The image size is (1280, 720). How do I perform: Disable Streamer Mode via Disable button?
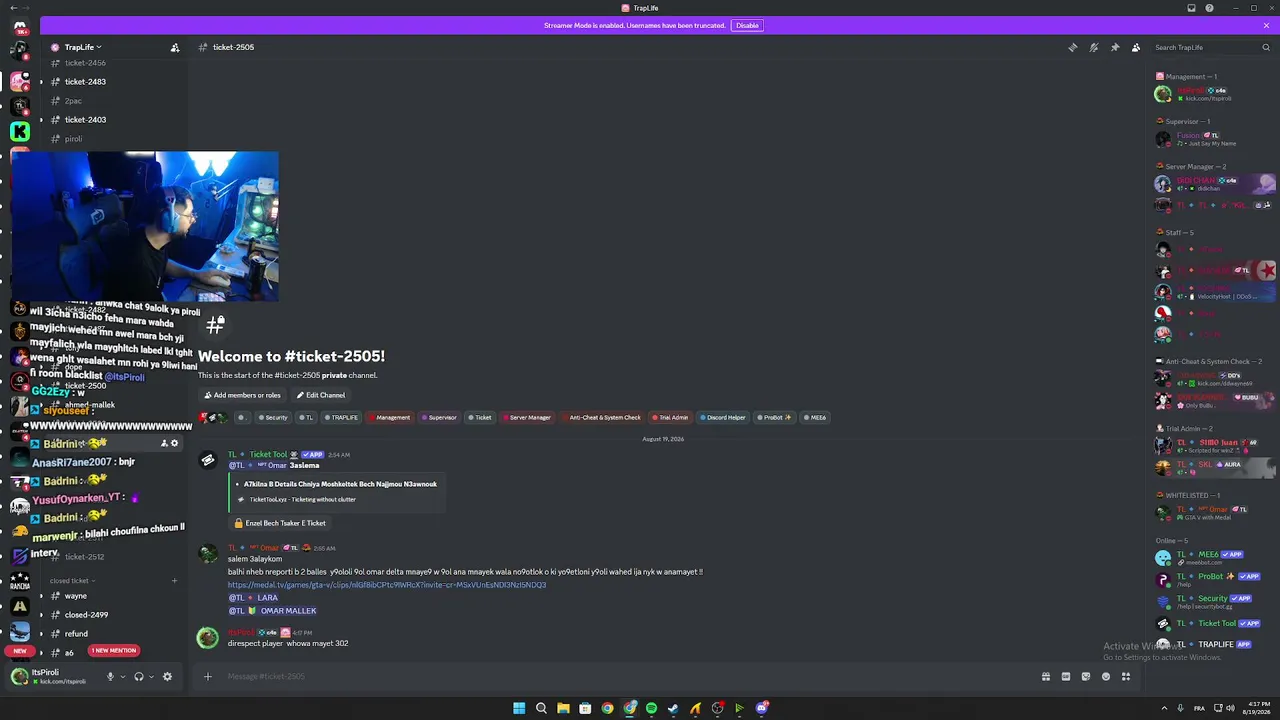(747, 25)
